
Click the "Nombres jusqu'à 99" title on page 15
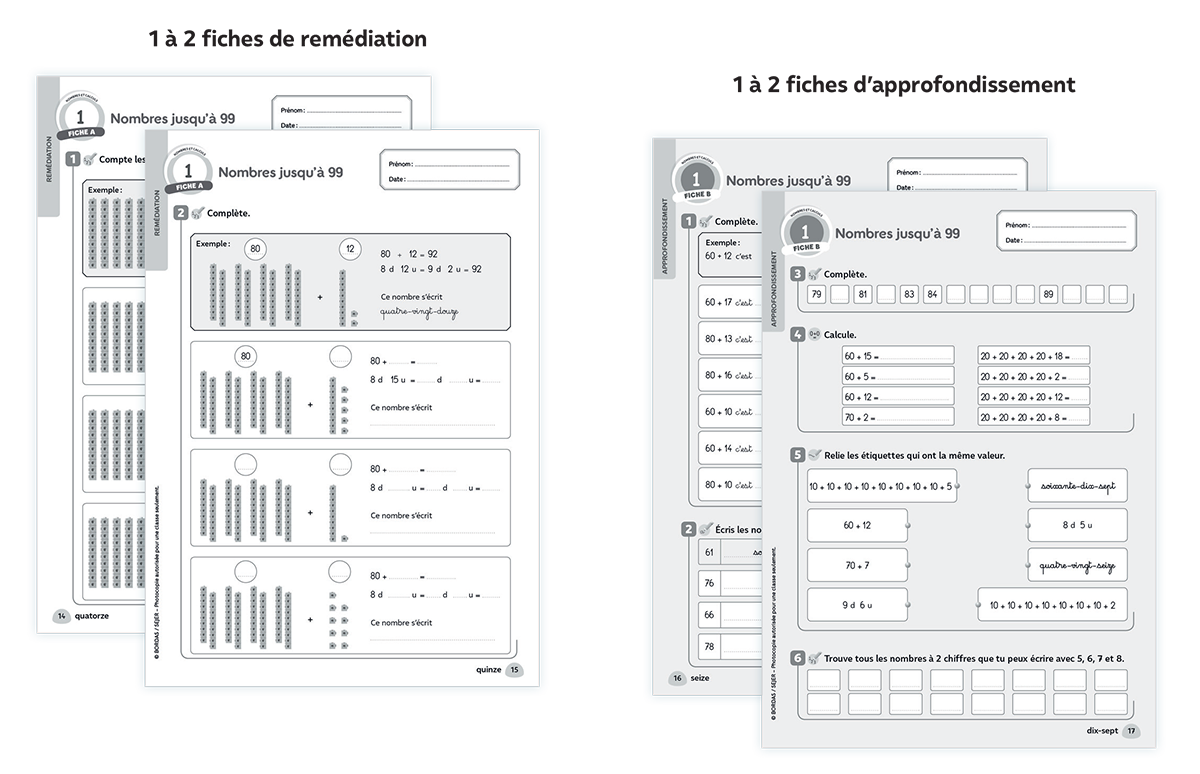click(280, 172)
